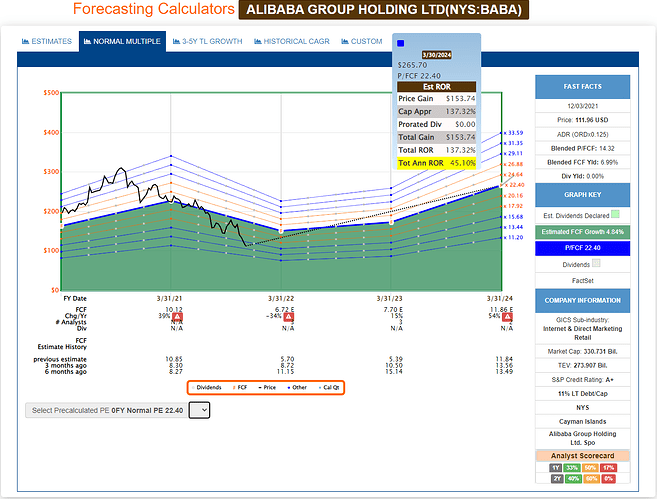Click the x 29.11 multiple label
657x499 pixels.
[513, 154]
